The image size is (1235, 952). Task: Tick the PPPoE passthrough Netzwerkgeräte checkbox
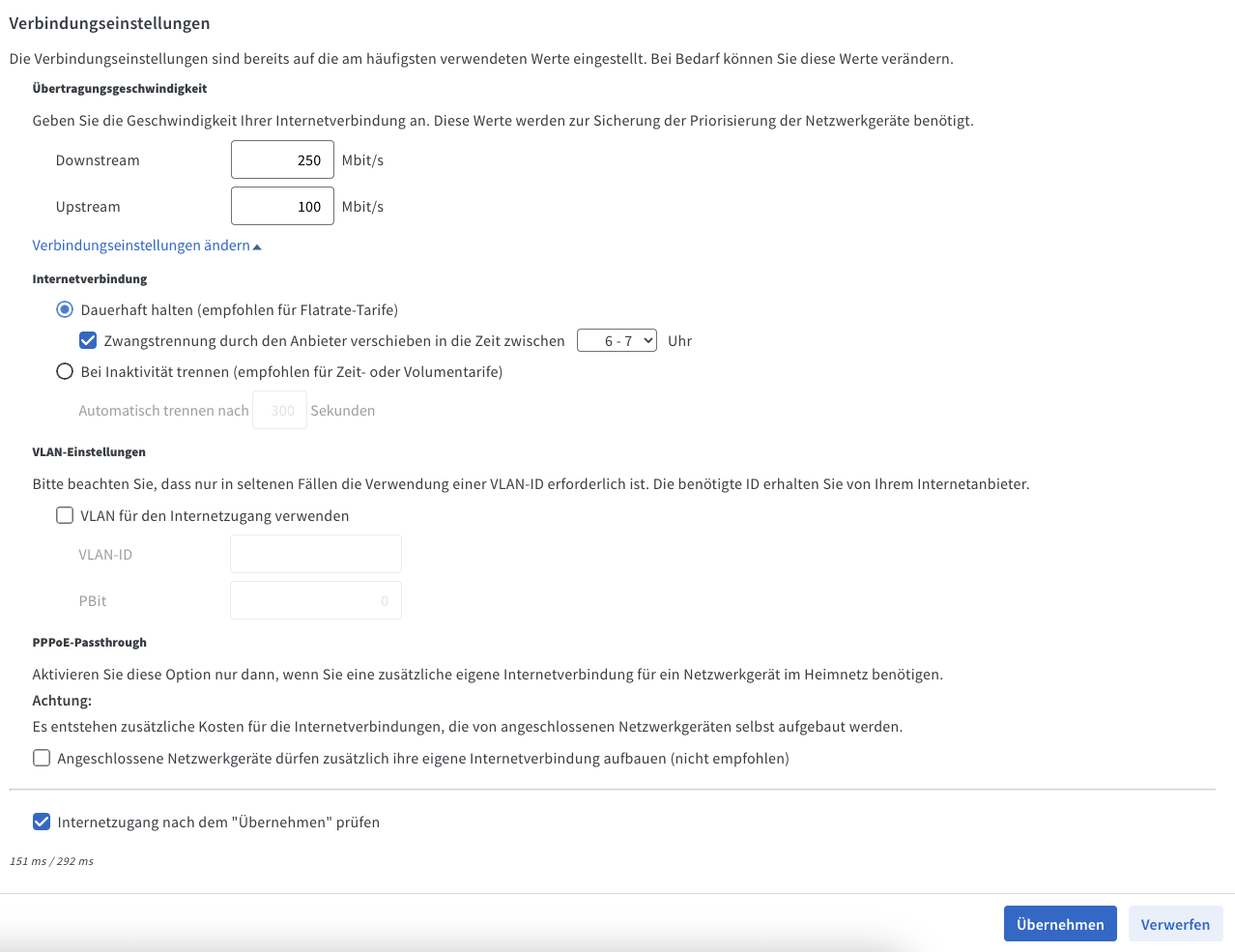click(x=42, y=759)
